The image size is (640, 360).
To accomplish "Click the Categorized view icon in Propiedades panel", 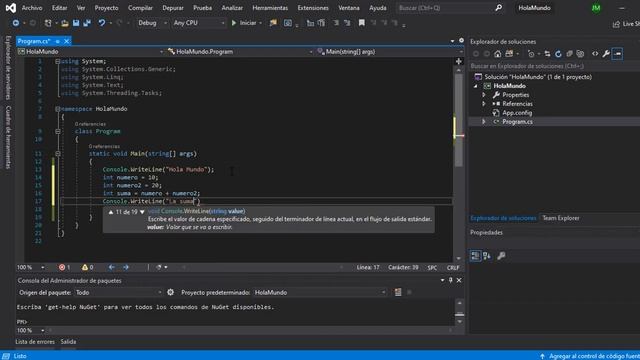I will [476, 256].
